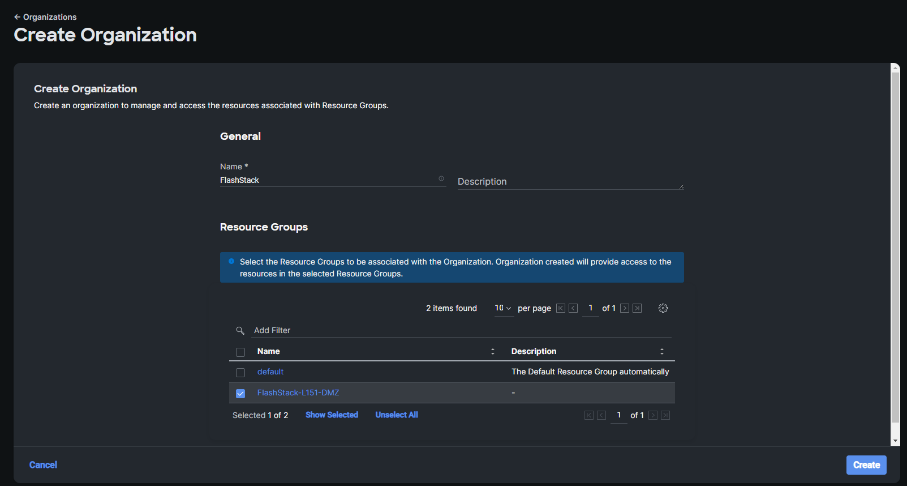Jump to last page in top pagination
907x486 pixels.
point(638,308)
